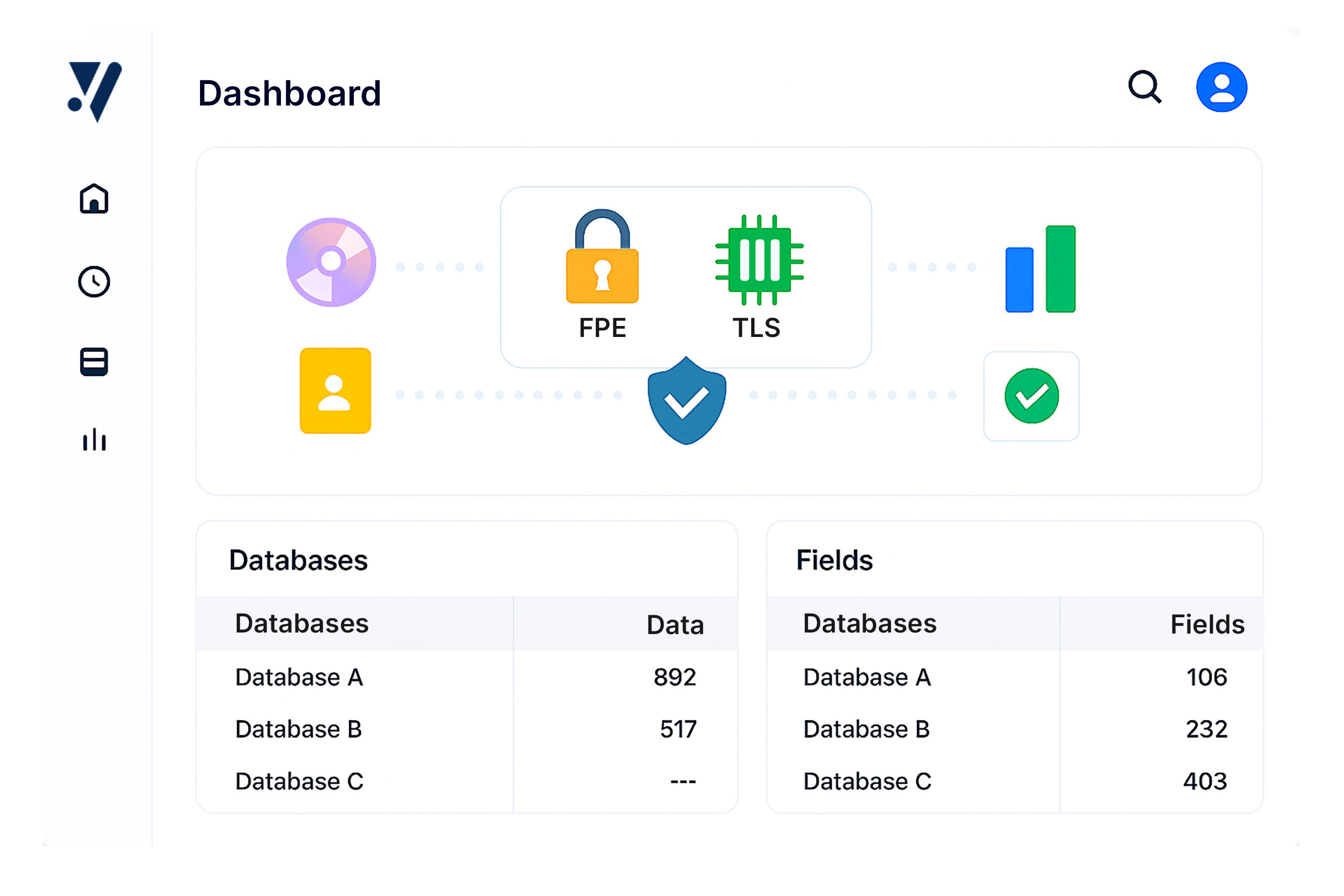Select the purple disc data source icon

pos(331,262)
